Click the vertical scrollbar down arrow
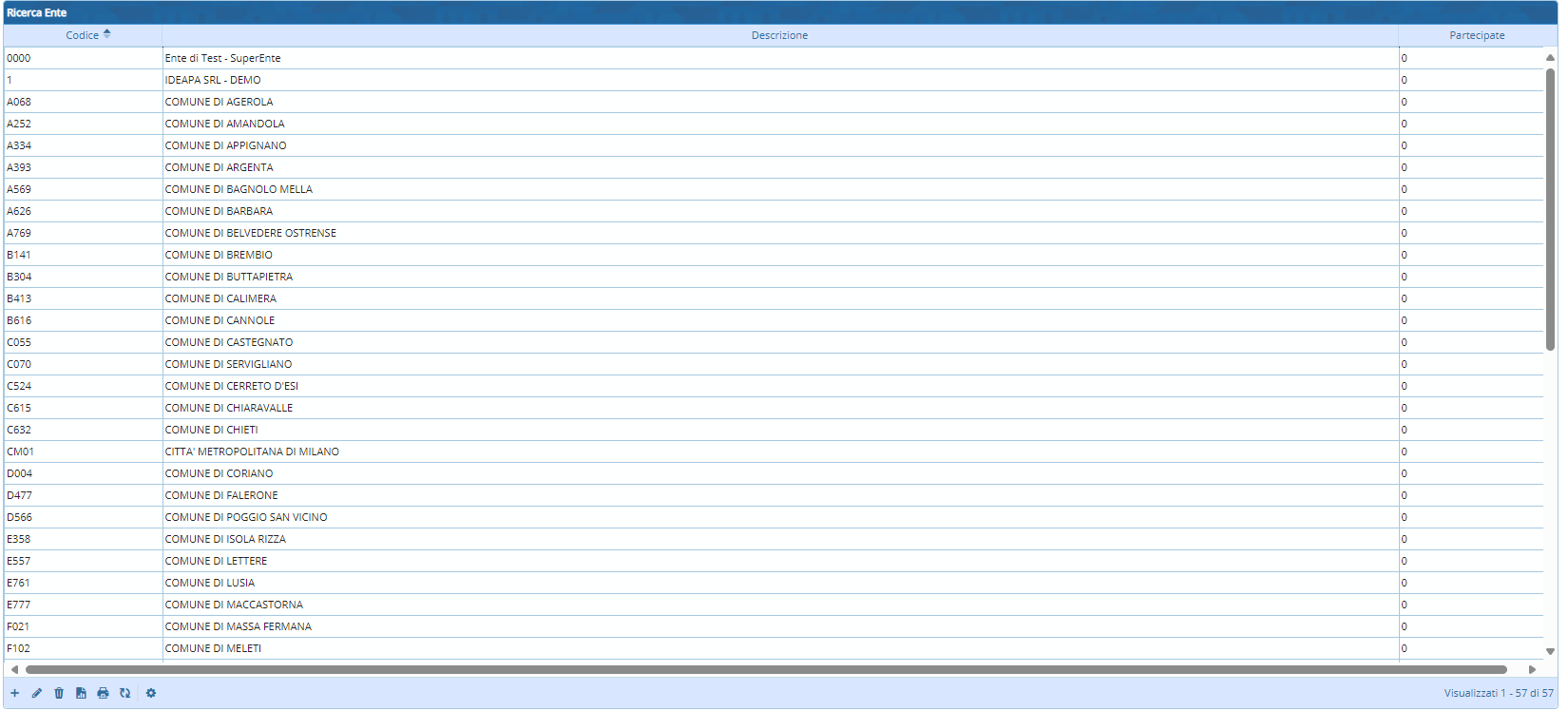 click(1550, 651)
